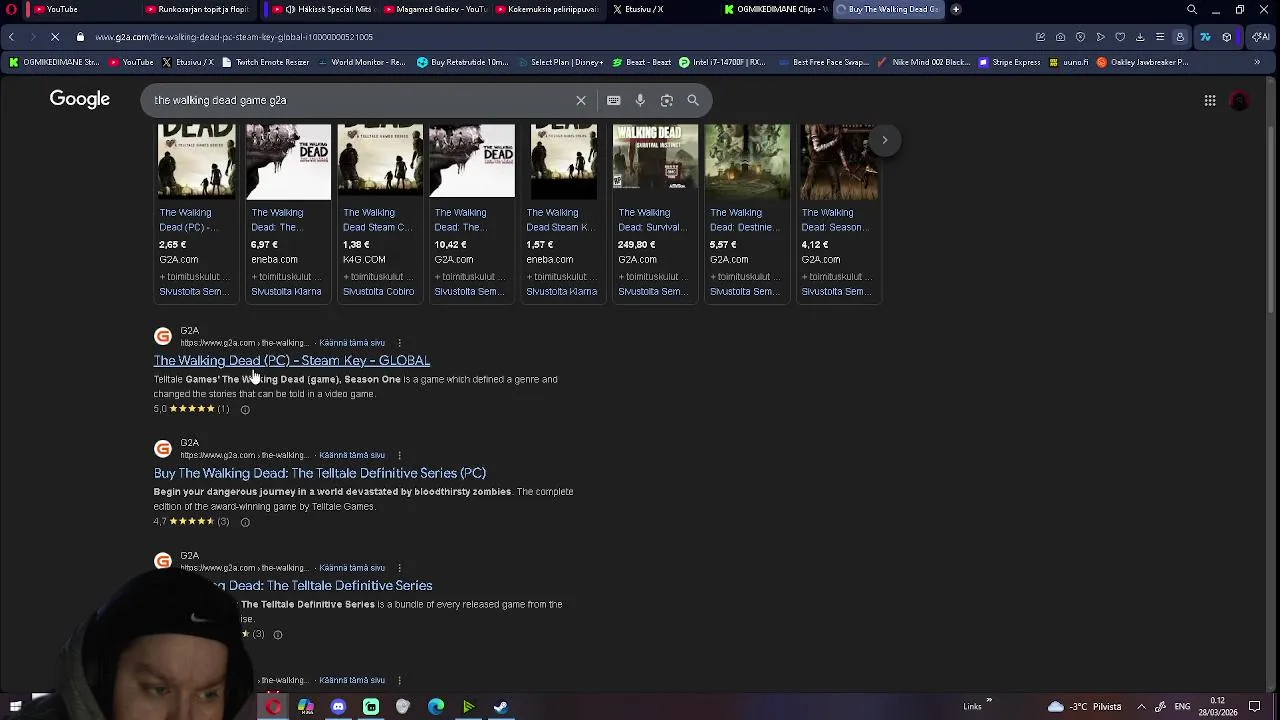Open Stripe Express bookmark
Screen dimensions: 1280x720
[1010, 62]
